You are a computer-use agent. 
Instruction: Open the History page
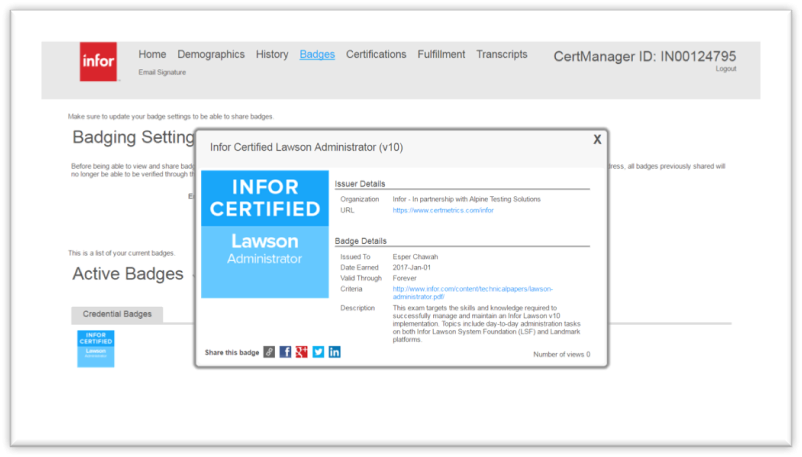point(272,54)
